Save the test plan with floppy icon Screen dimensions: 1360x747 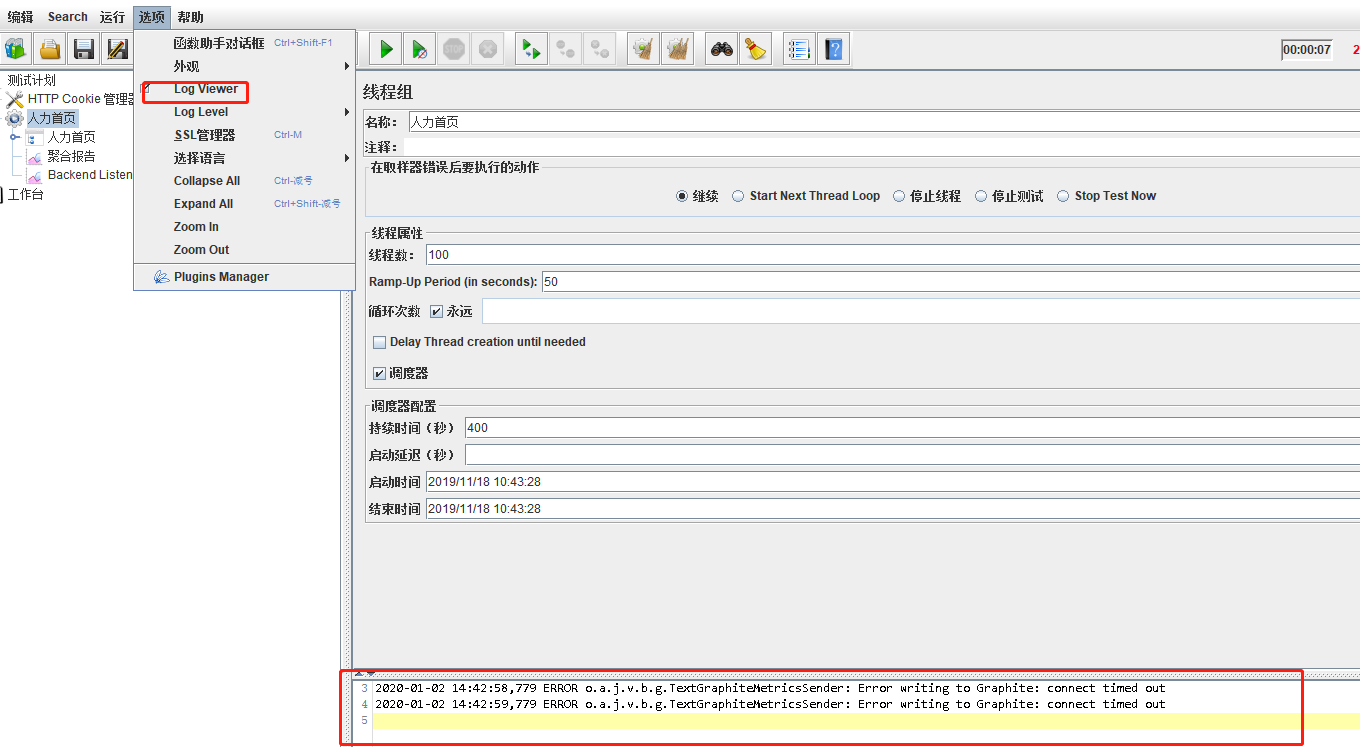pos(84,48)
